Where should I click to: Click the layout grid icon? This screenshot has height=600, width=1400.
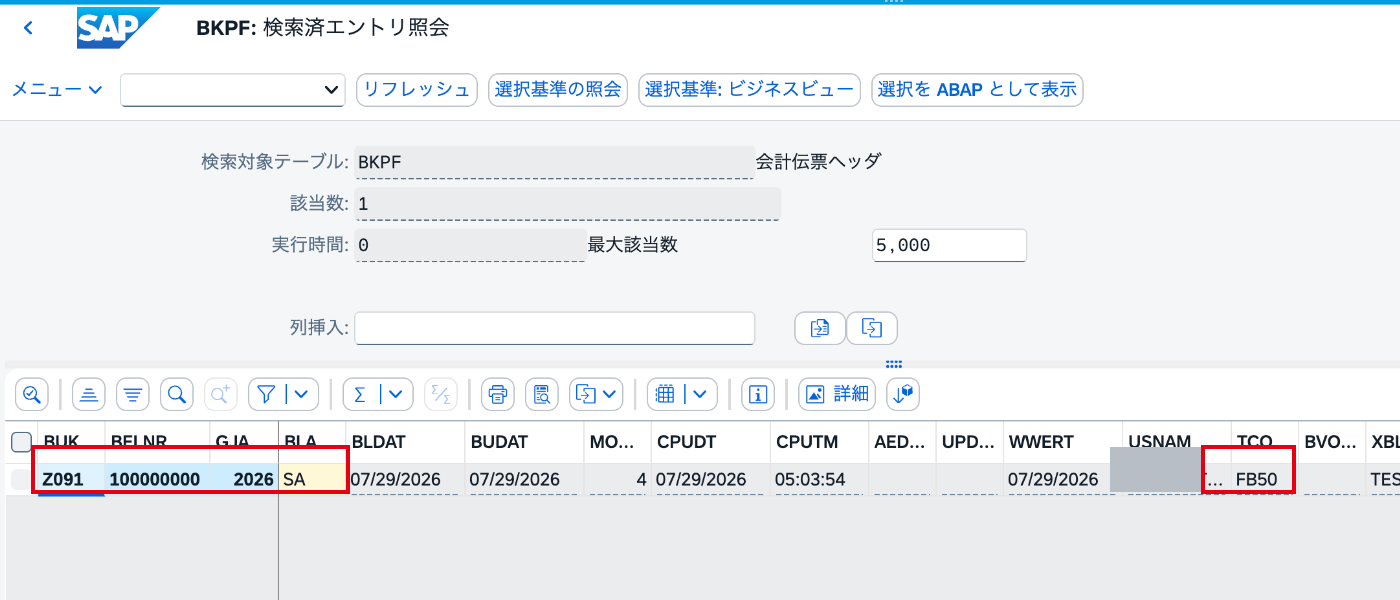click(664, 394)
